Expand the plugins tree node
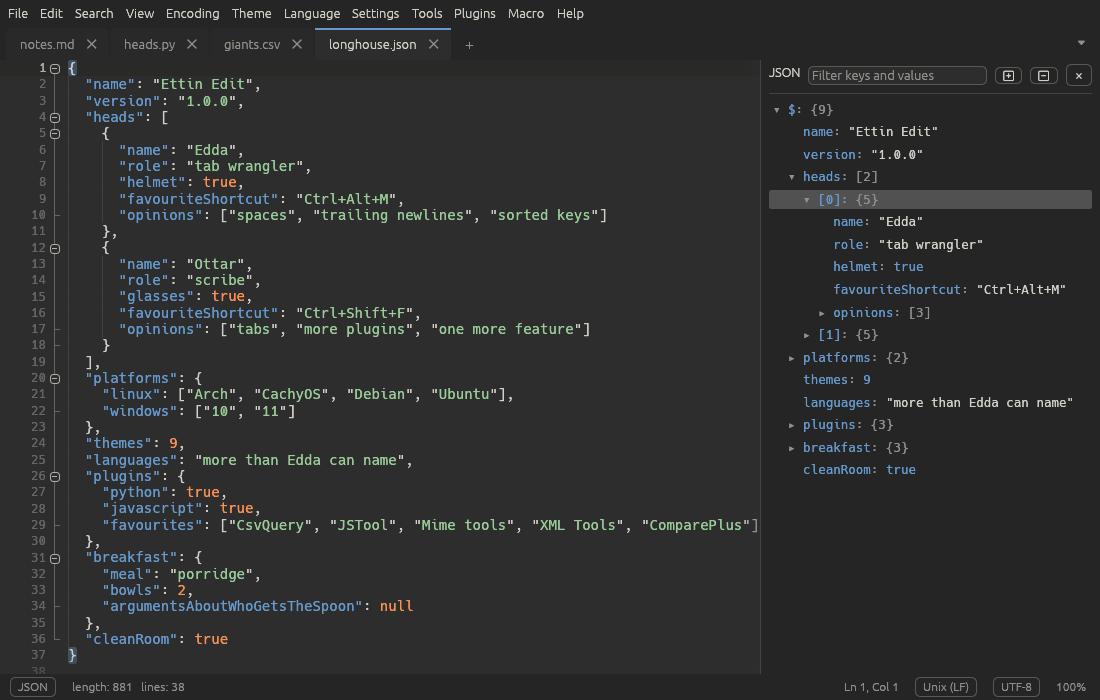 [791, 425]
